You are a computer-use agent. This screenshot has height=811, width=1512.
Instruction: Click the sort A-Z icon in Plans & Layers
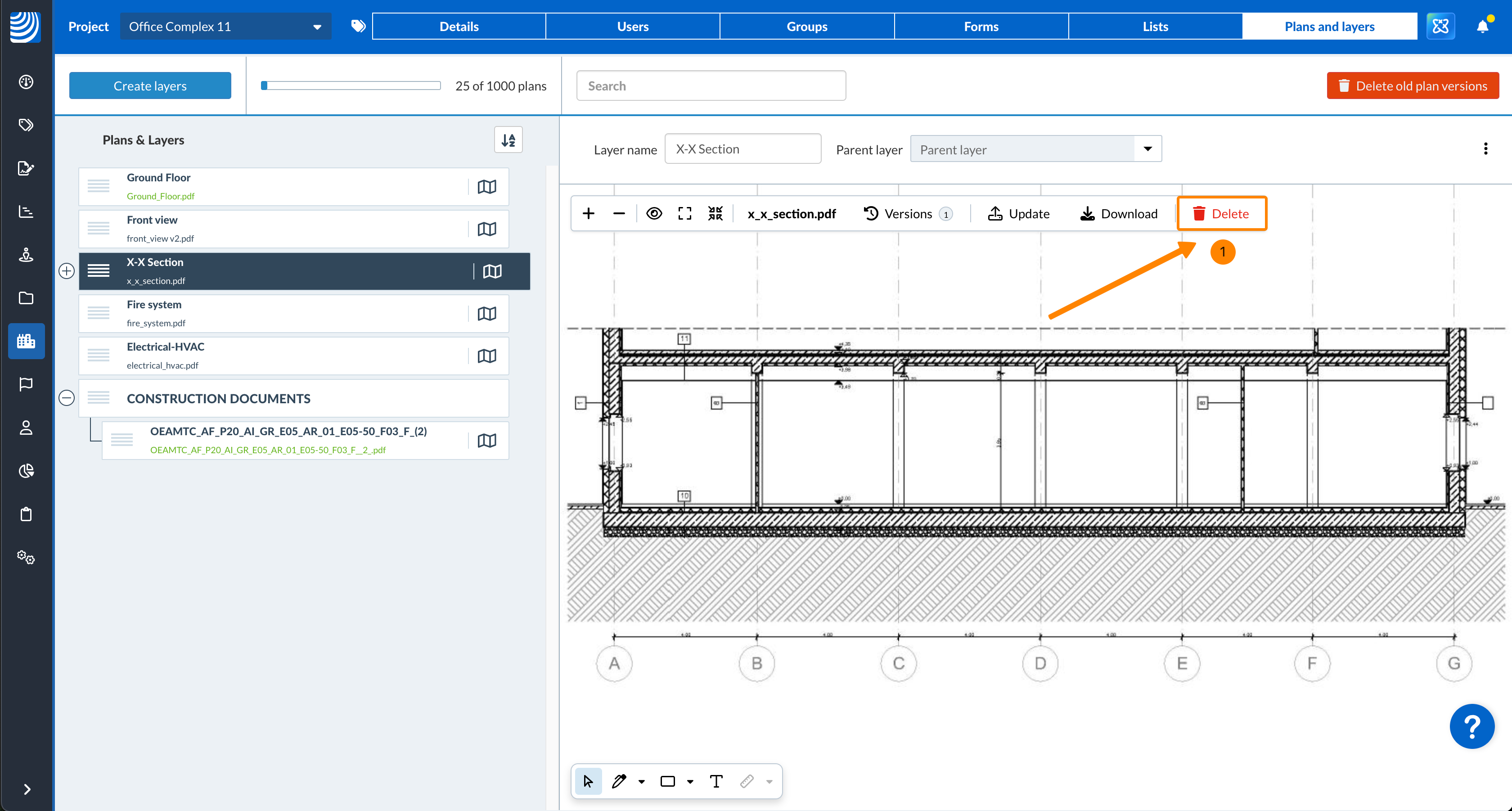pos(508,140)
